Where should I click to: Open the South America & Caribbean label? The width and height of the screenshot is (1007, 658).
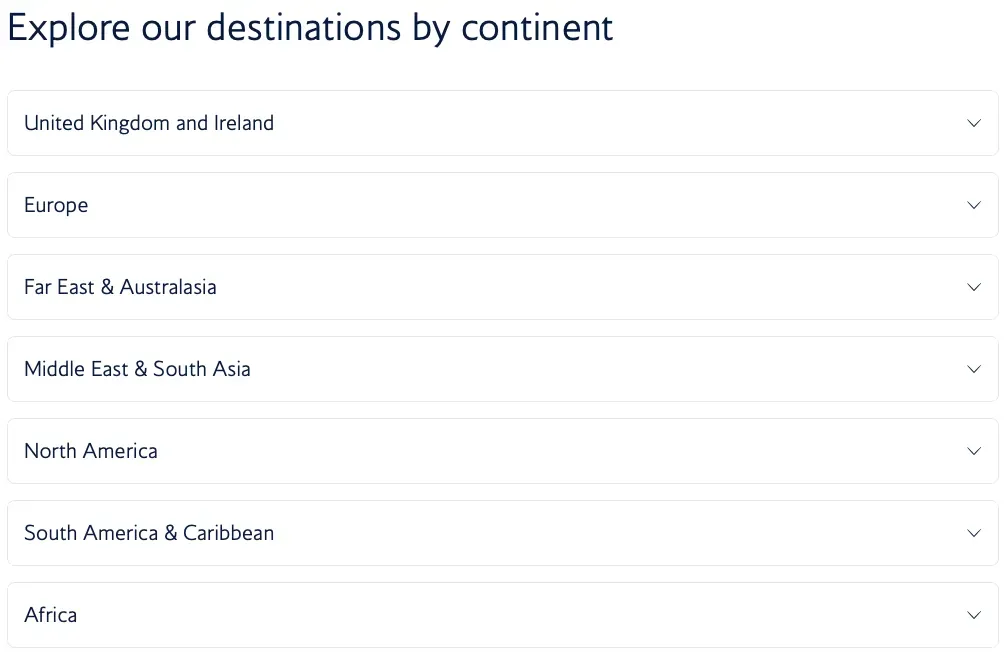pyautogui.click(x=149, y=533)
